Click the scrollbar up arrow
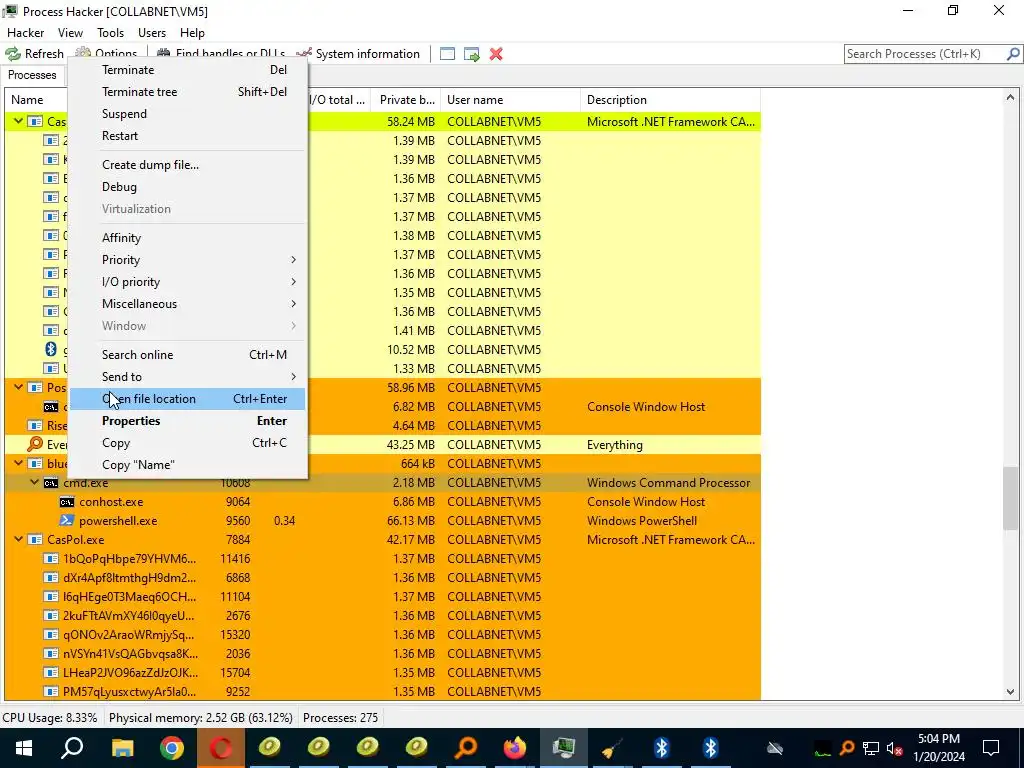Image resolution: width=1024 pixels, height=768 pixels. coord(1010,97)
